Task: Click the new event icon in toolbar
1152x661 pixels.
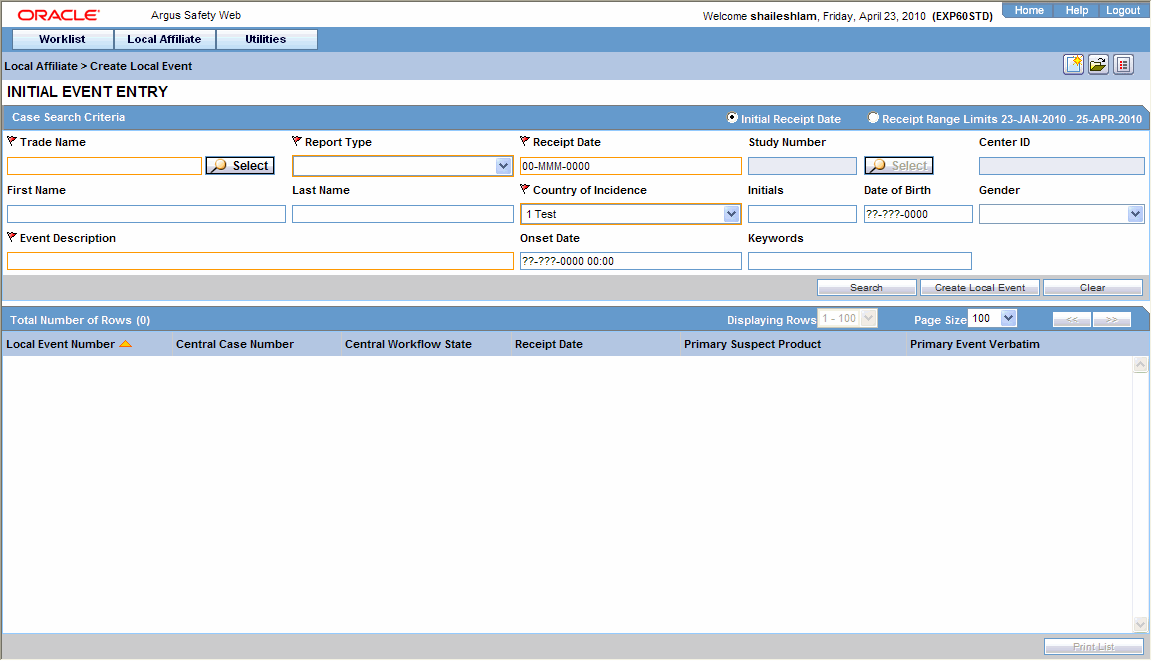Action: (x=1073, y=63)
